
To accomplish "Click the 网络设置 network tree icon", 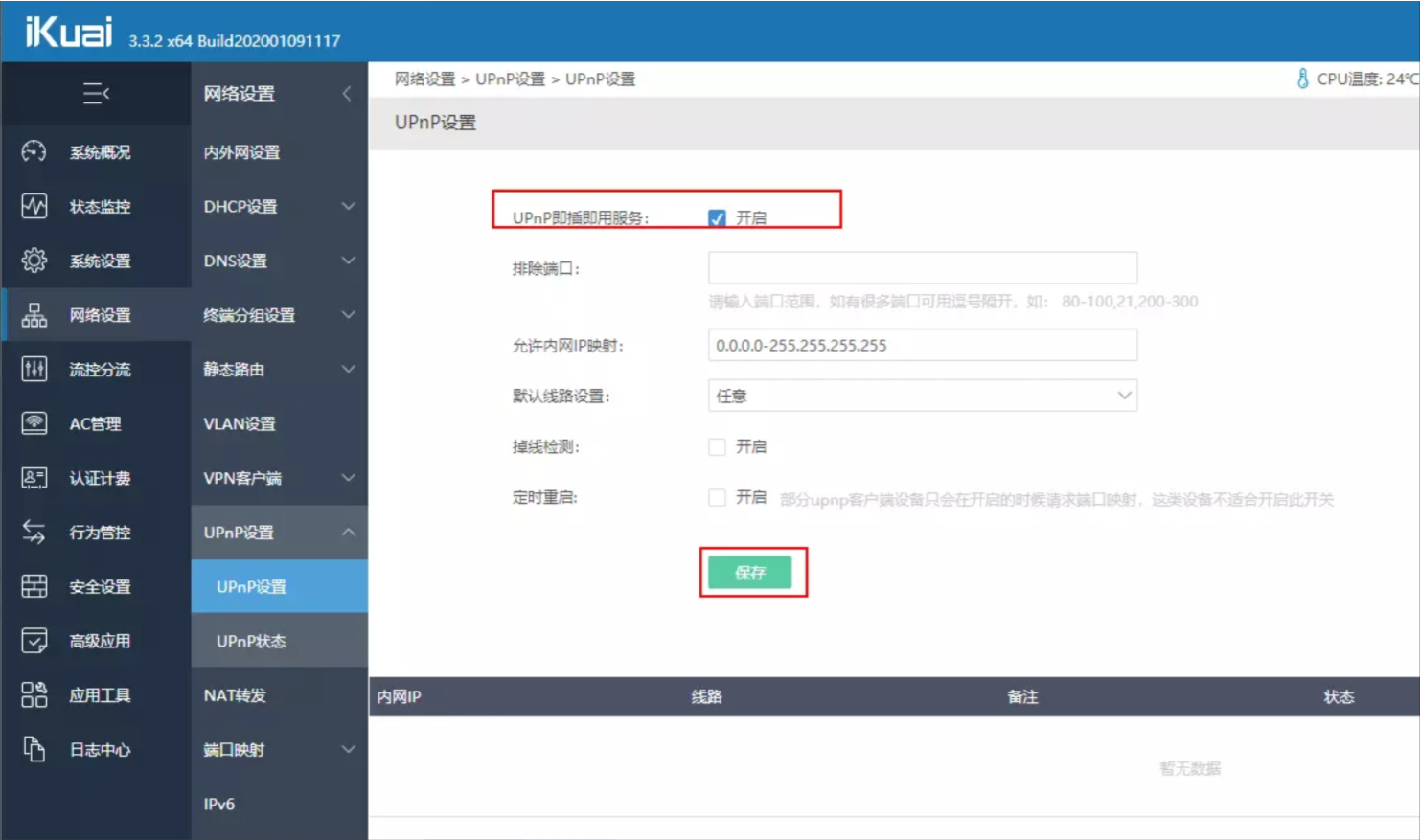I will (34, 315).
